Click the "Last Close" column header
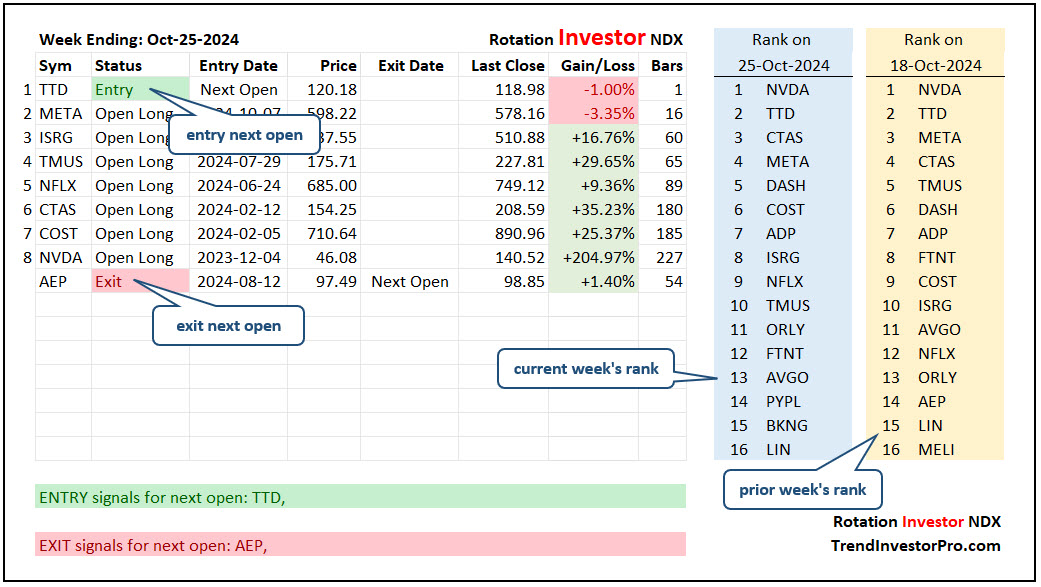 (x=508, y=66)
